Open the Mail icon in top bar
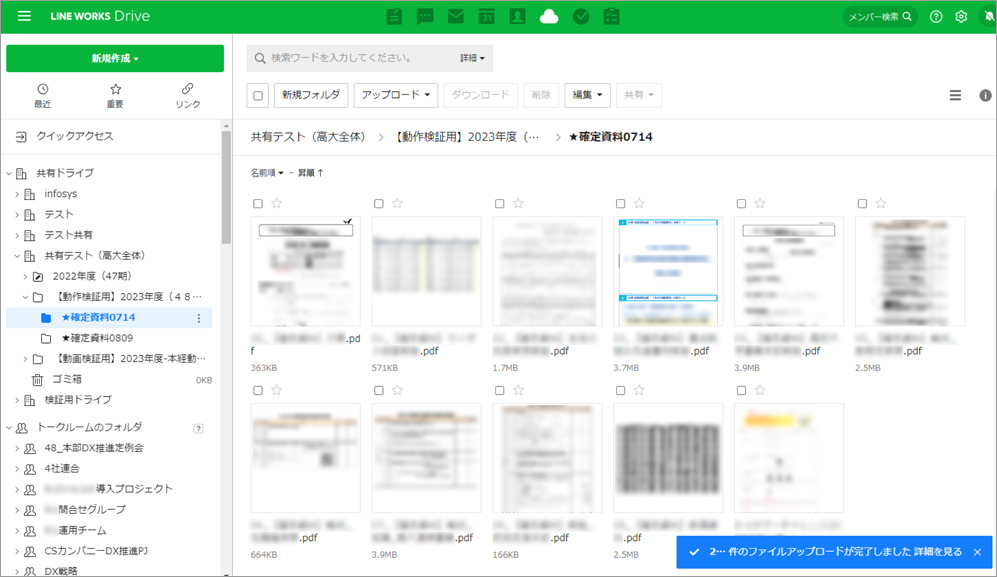The width and height of the screenshot is (997, 577). pyautogui.click(x=456, y=16)
